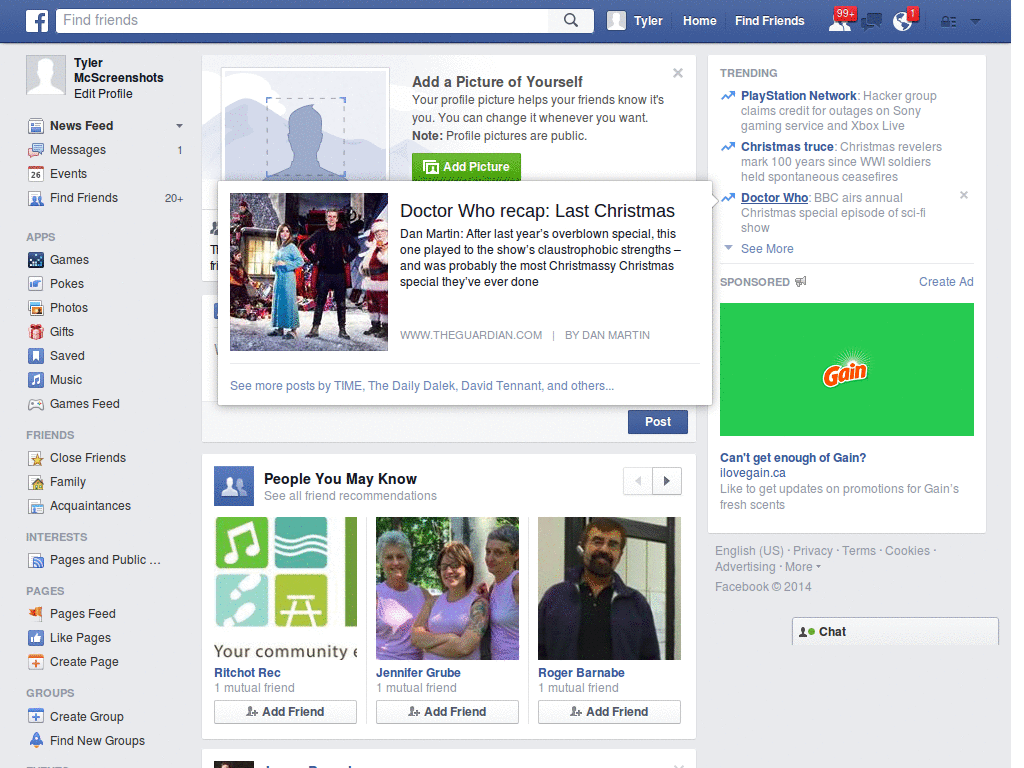Viewport: 1024px width, 768px height.
Task: Open See all friend recommendations
Action: pyautogui.click(x=350, y=496)
